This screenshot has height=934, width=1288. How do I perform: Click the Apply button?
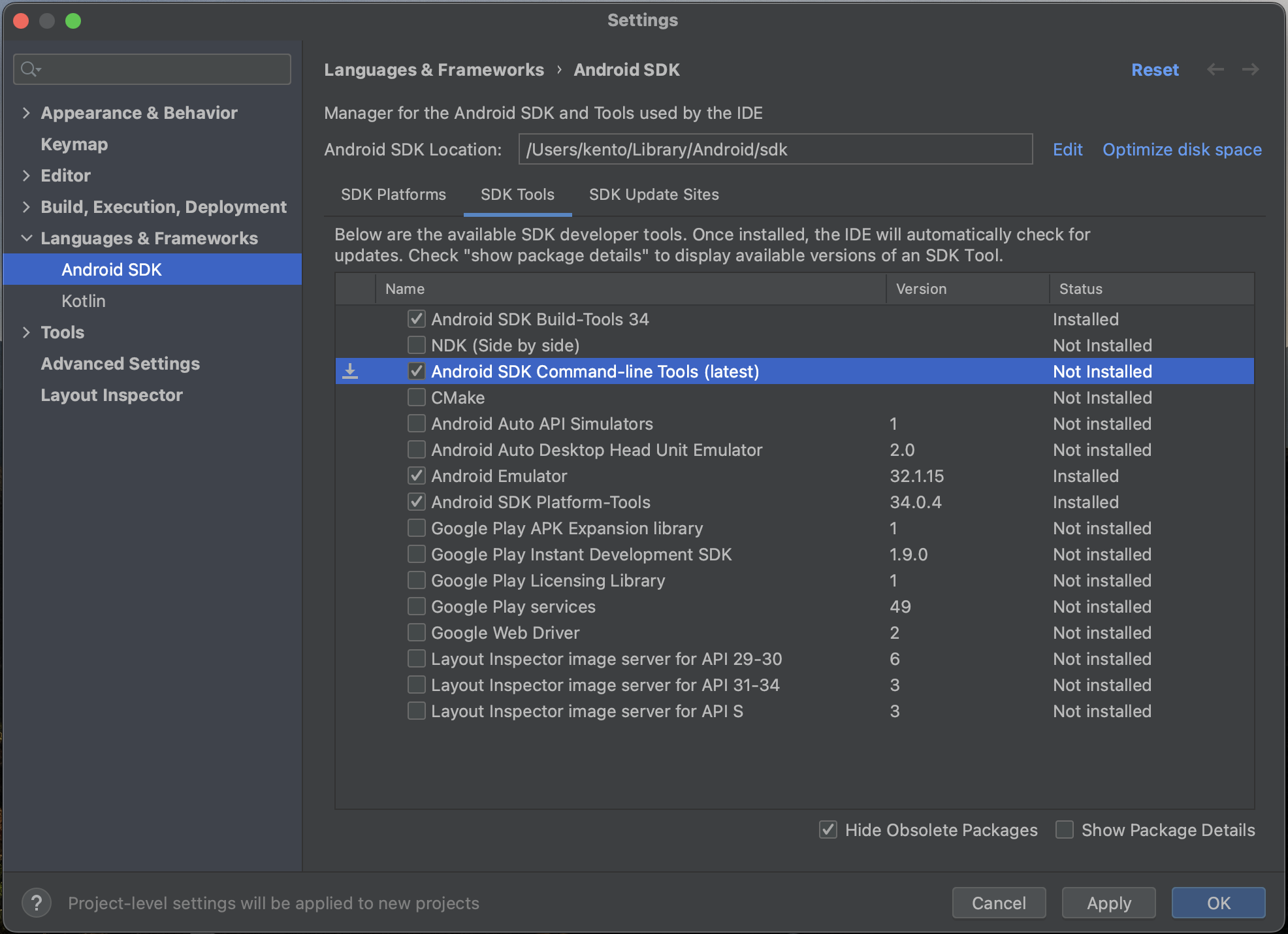1108,903
